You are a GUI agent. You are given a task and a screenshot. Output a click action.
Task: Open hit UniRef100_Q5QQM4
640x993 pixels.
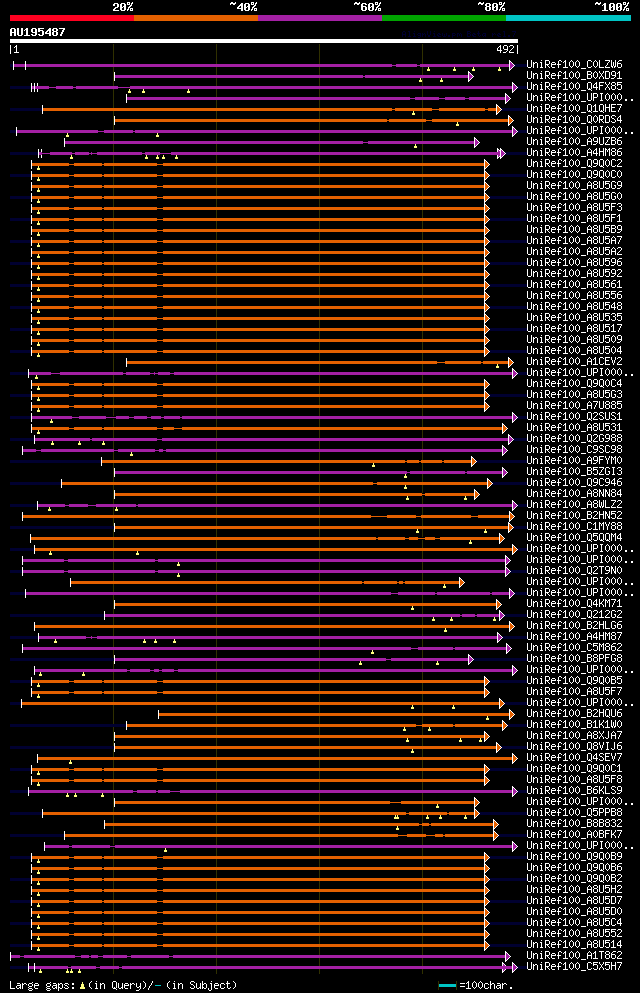click(x=574, y=538)
